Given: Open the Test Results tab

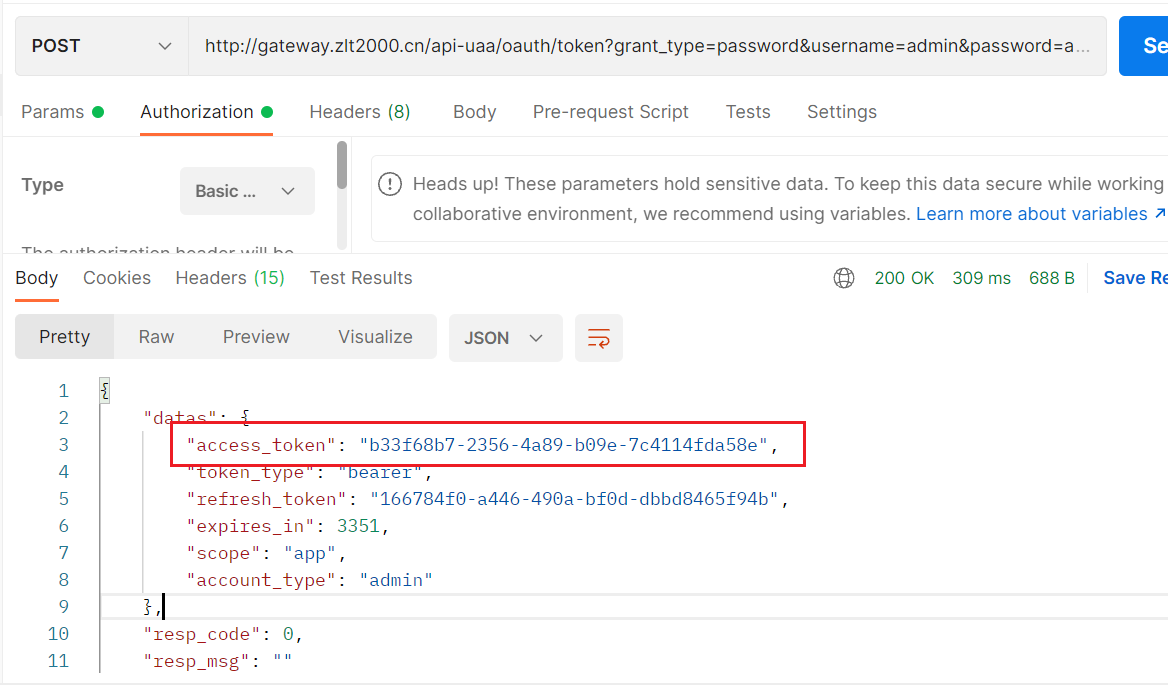Looking at the screenshot, I should tap(361, 278).
